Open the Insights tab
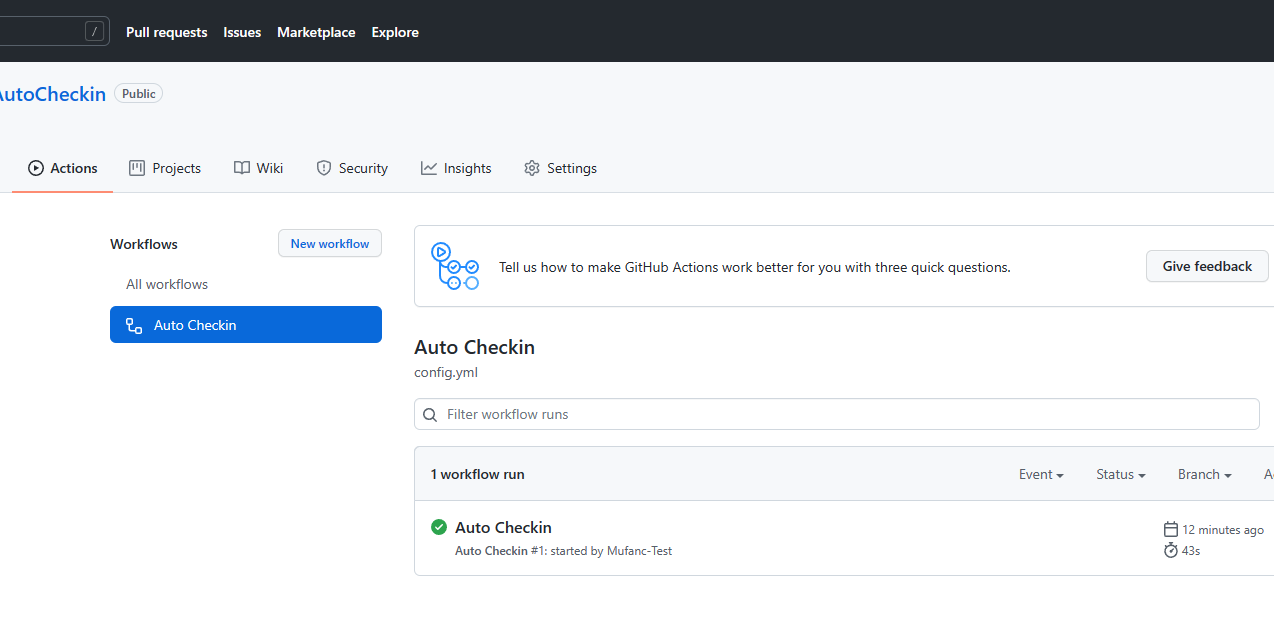Screen dimensions: 1274x620 [x=456, y=168]
